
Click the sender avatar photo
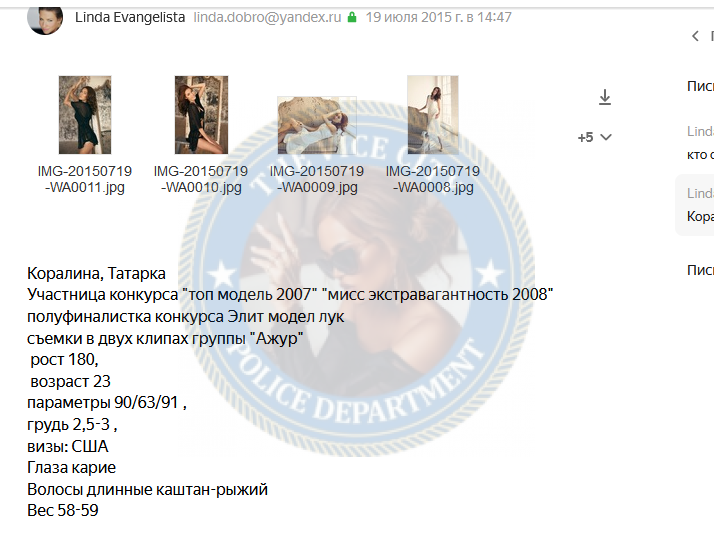tap(45, 20)
